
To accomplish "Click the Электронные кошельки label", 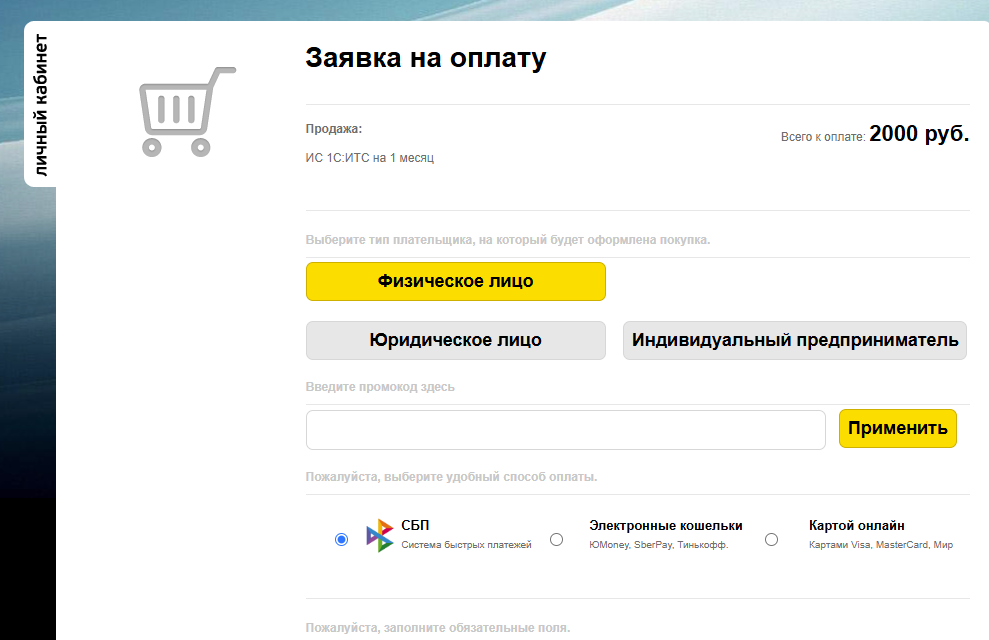I will click(x=666, y=525).
